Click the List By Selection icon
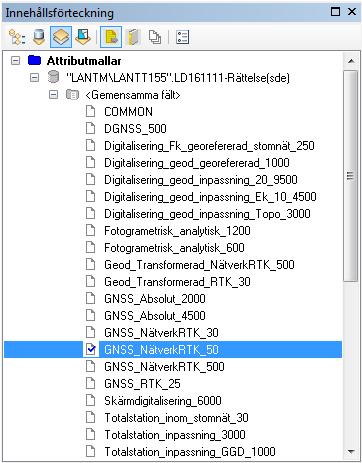 [83, 37]
